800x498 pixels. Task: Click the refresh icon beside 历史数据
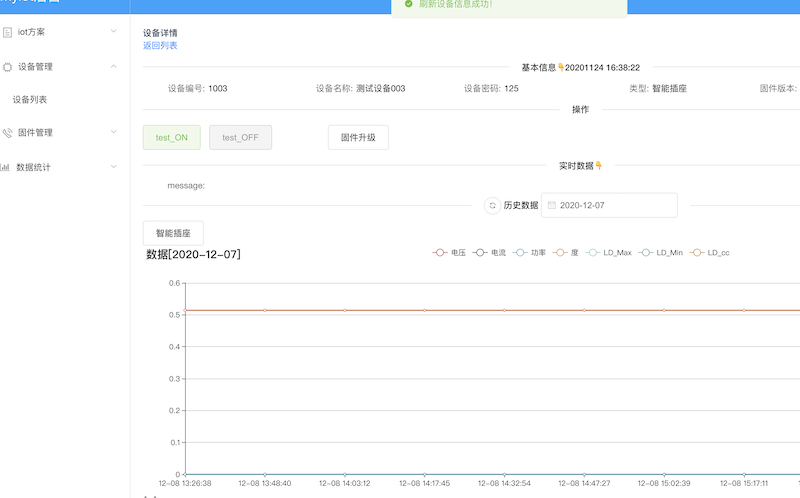[492, 205]
